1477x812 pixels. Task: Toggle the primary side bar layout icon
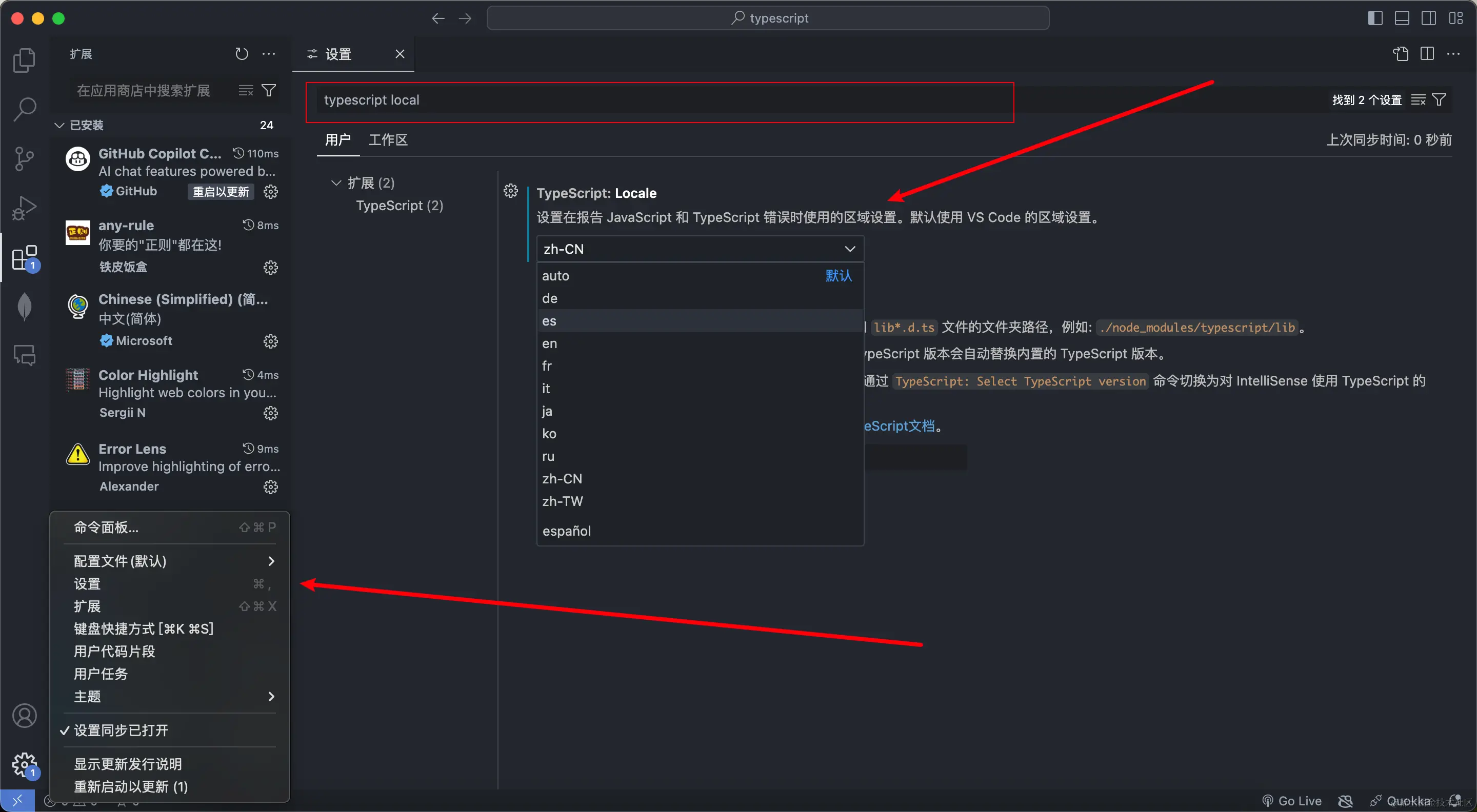point(1374,18)
